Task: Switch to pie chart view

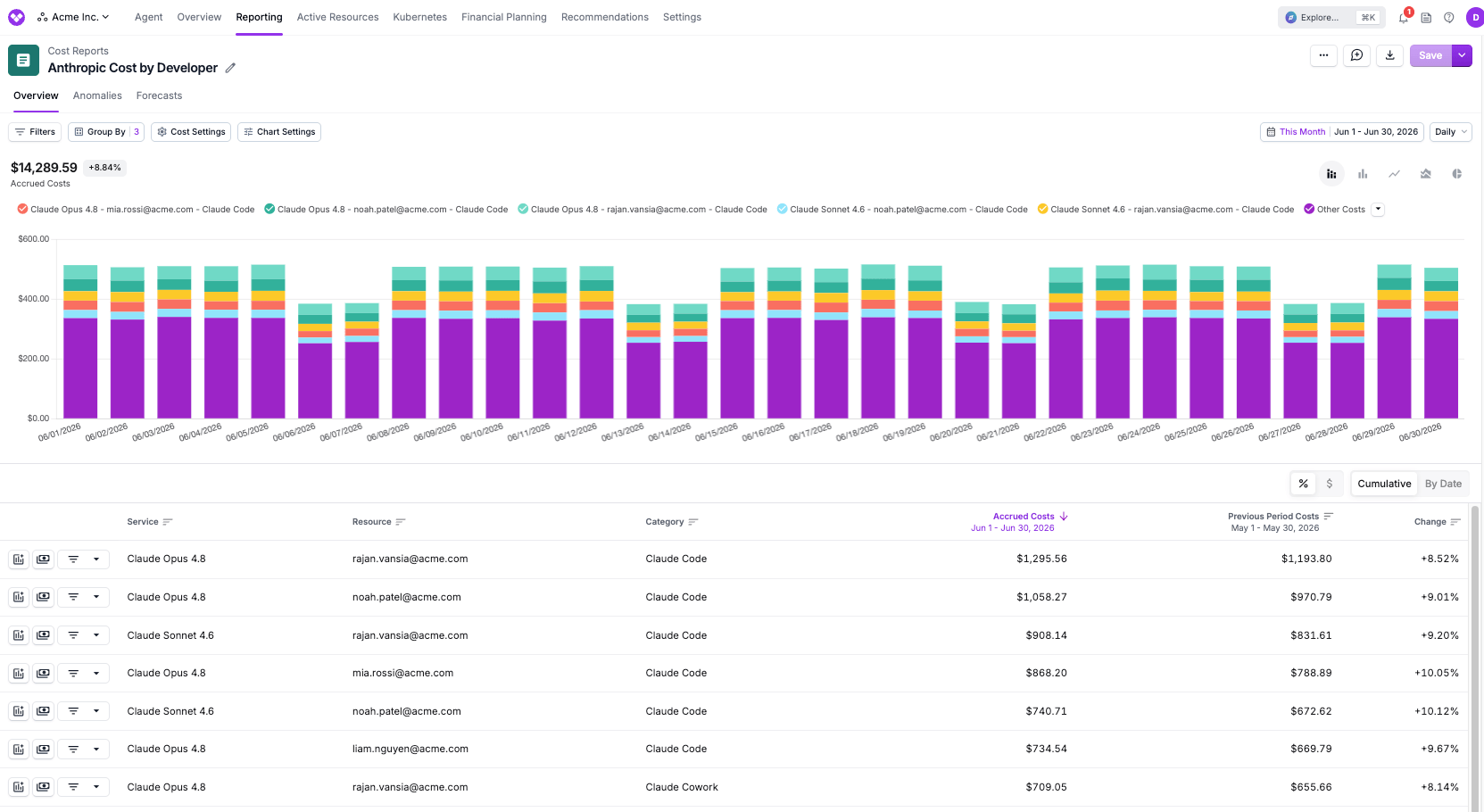Action: 1456,174
